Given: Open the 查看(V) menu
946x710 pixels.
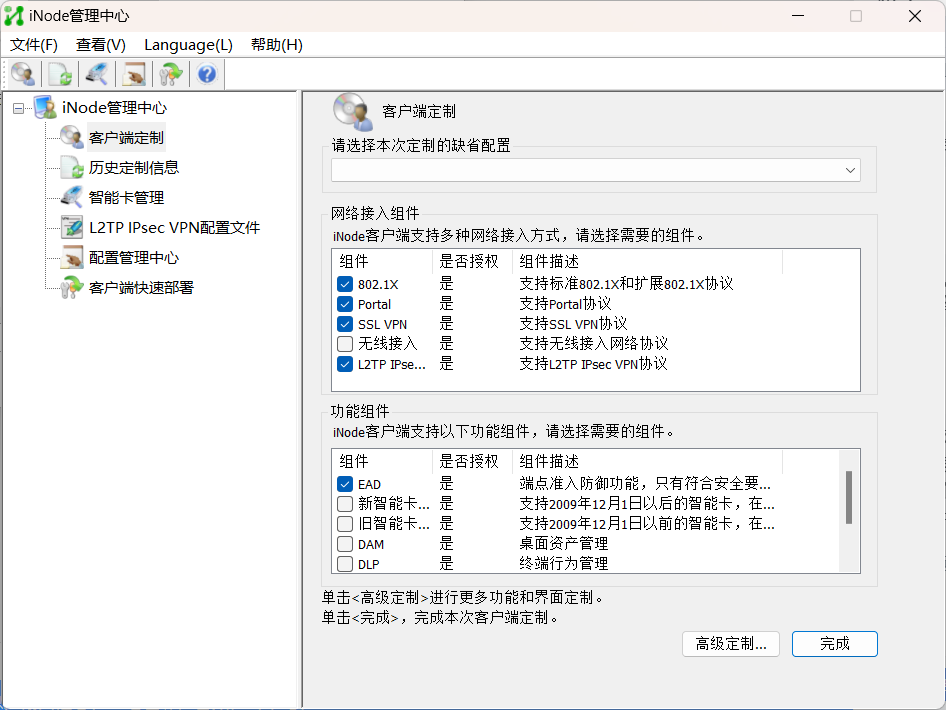Looking at the screenshot, I should pos(101,45).
